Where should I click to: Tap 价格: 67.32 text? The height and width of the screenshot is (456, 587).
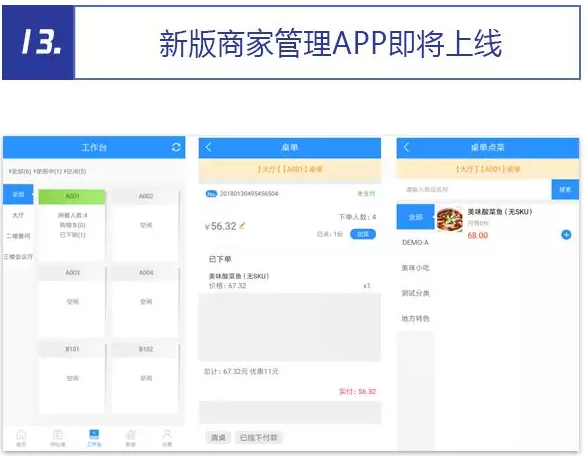(227, 286)
